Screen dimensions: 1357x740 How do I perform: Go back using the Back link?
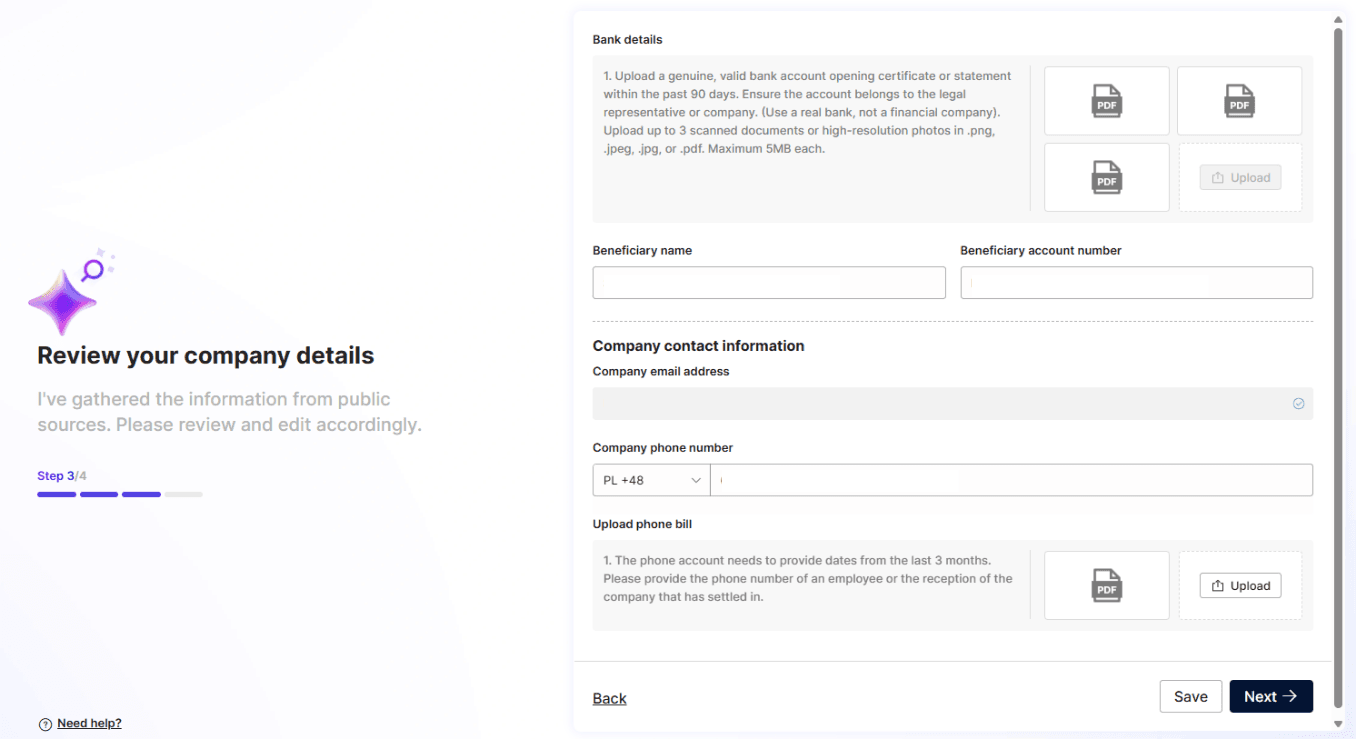pos(609,698)
